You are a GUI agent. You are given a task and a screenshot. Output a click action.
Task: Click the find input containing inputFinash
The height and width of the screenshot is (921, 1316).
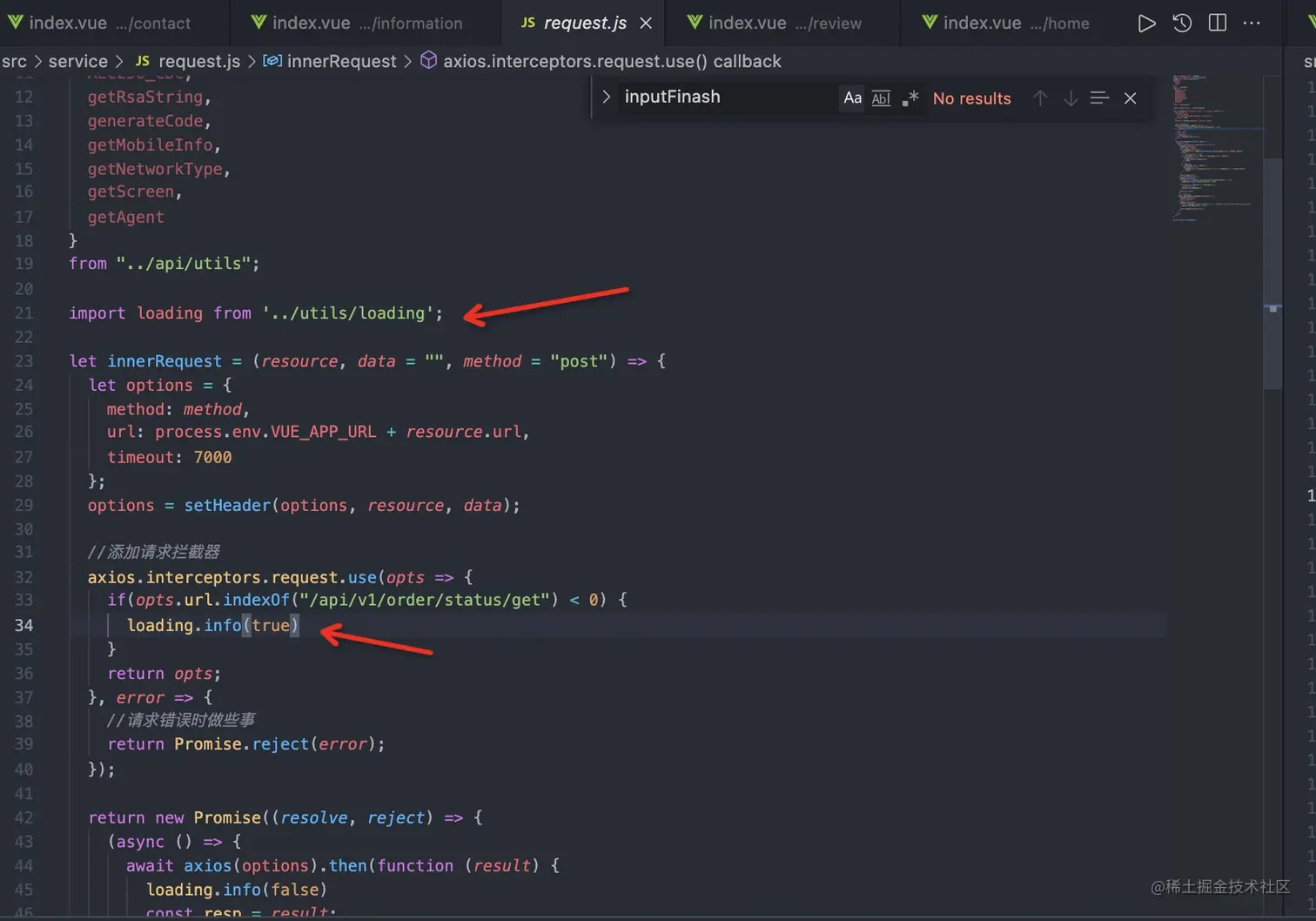tap(729, 97)
